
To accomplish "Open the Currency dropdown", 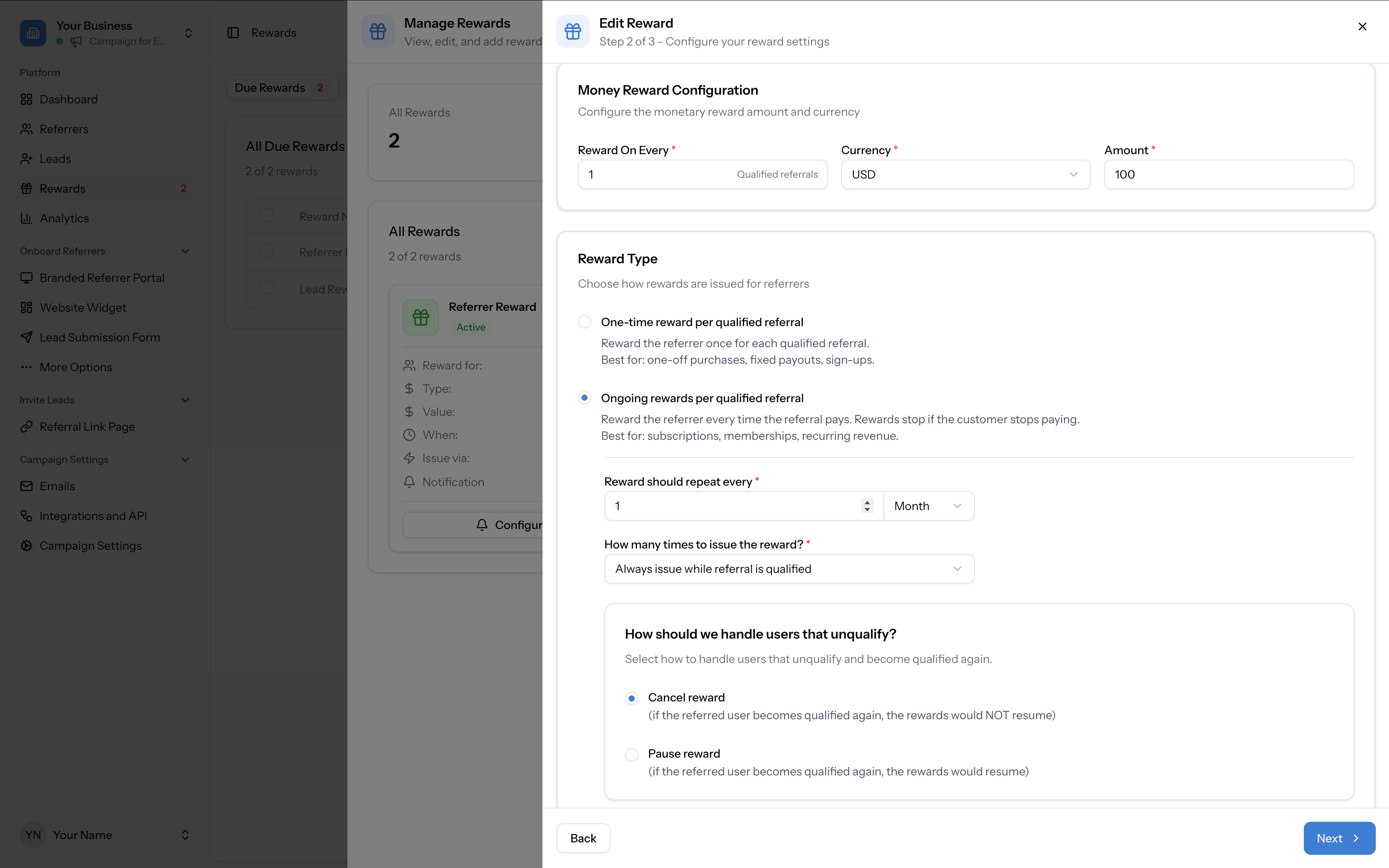I will tap(965, 174).
